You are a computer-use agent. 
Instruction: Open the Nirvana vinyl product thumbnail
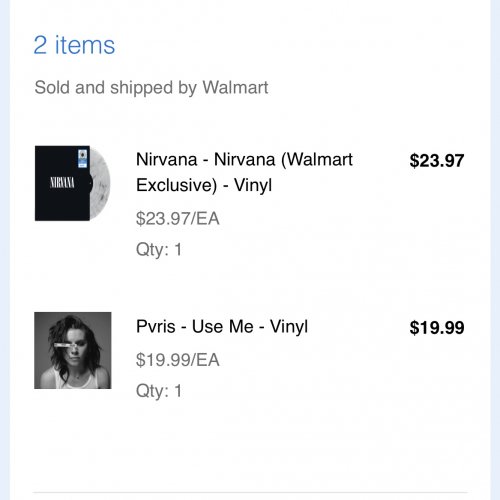coord(72,183)
